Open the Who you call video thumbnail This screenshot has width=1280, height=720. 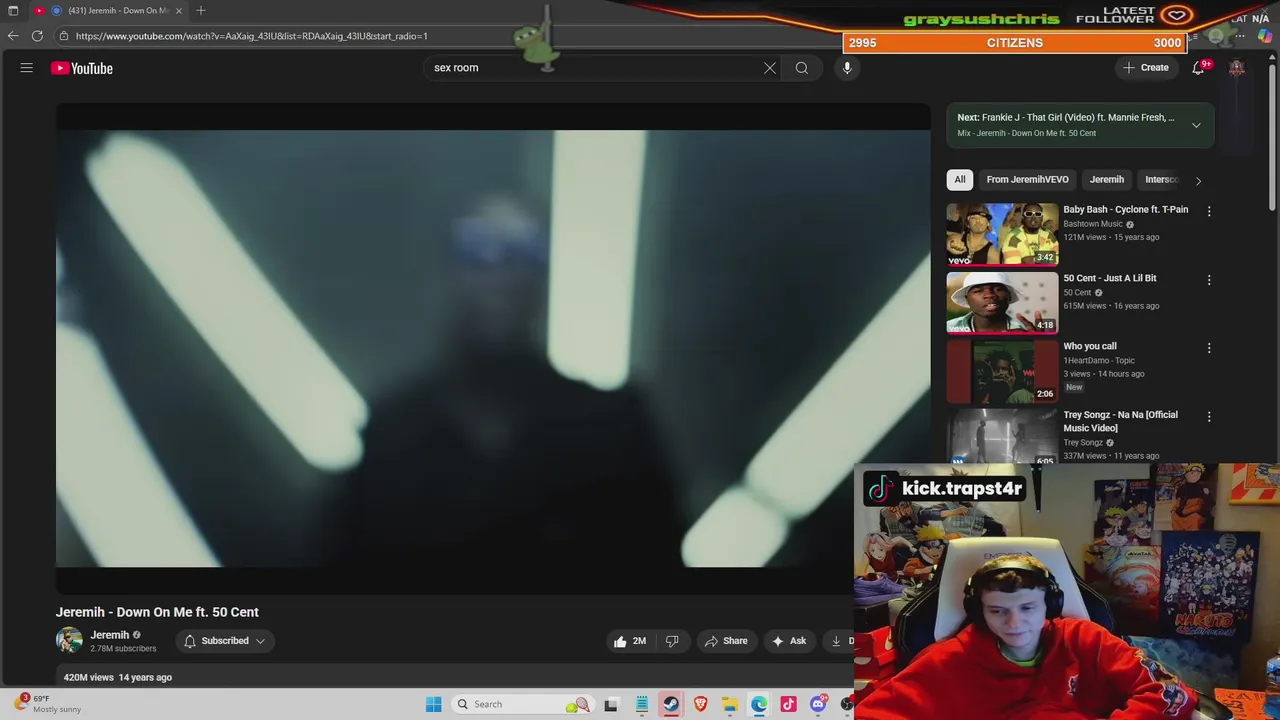1002,370
